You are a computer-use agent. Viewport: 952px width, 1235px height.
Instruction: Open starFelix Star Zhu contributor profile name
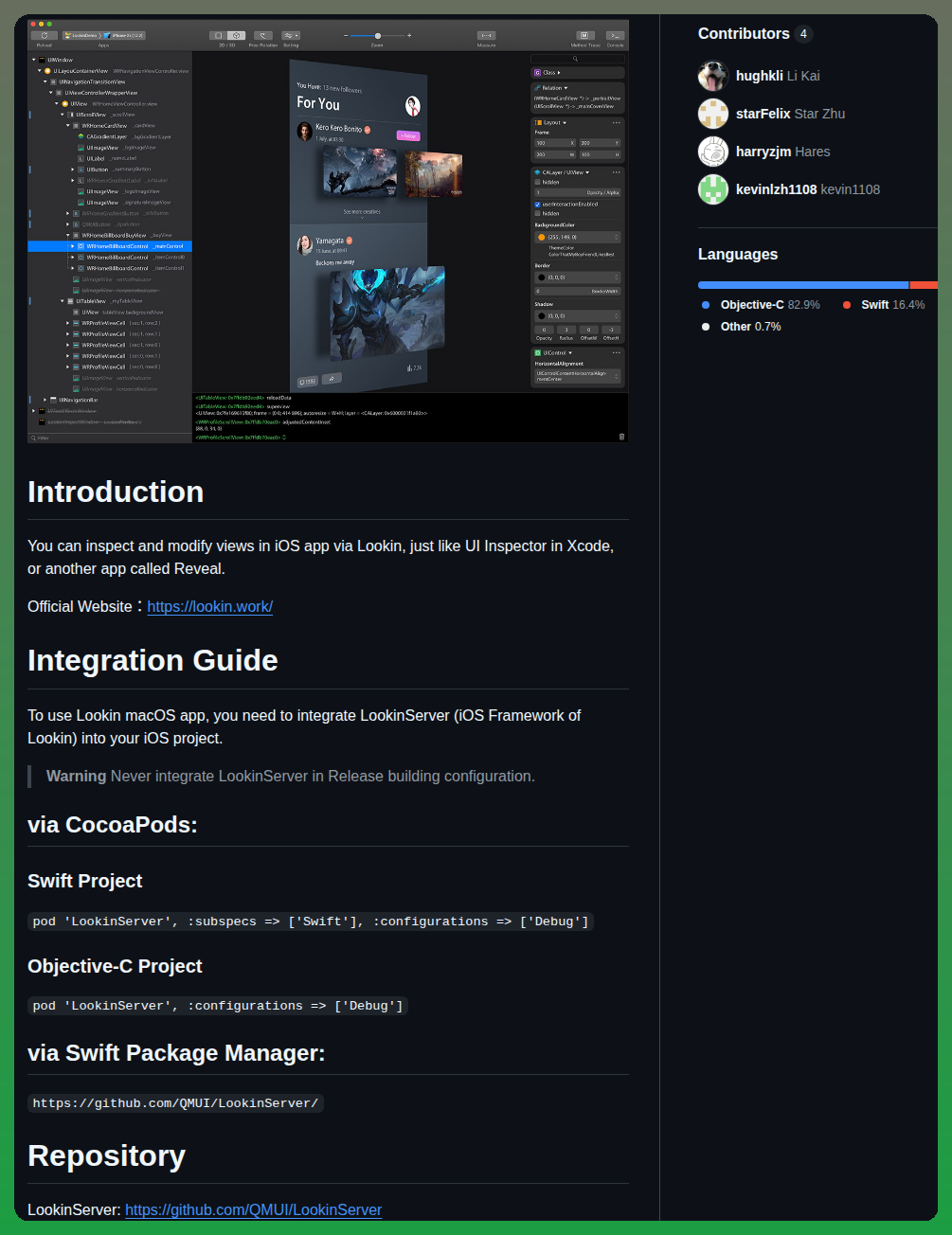[x=790, y=114]
